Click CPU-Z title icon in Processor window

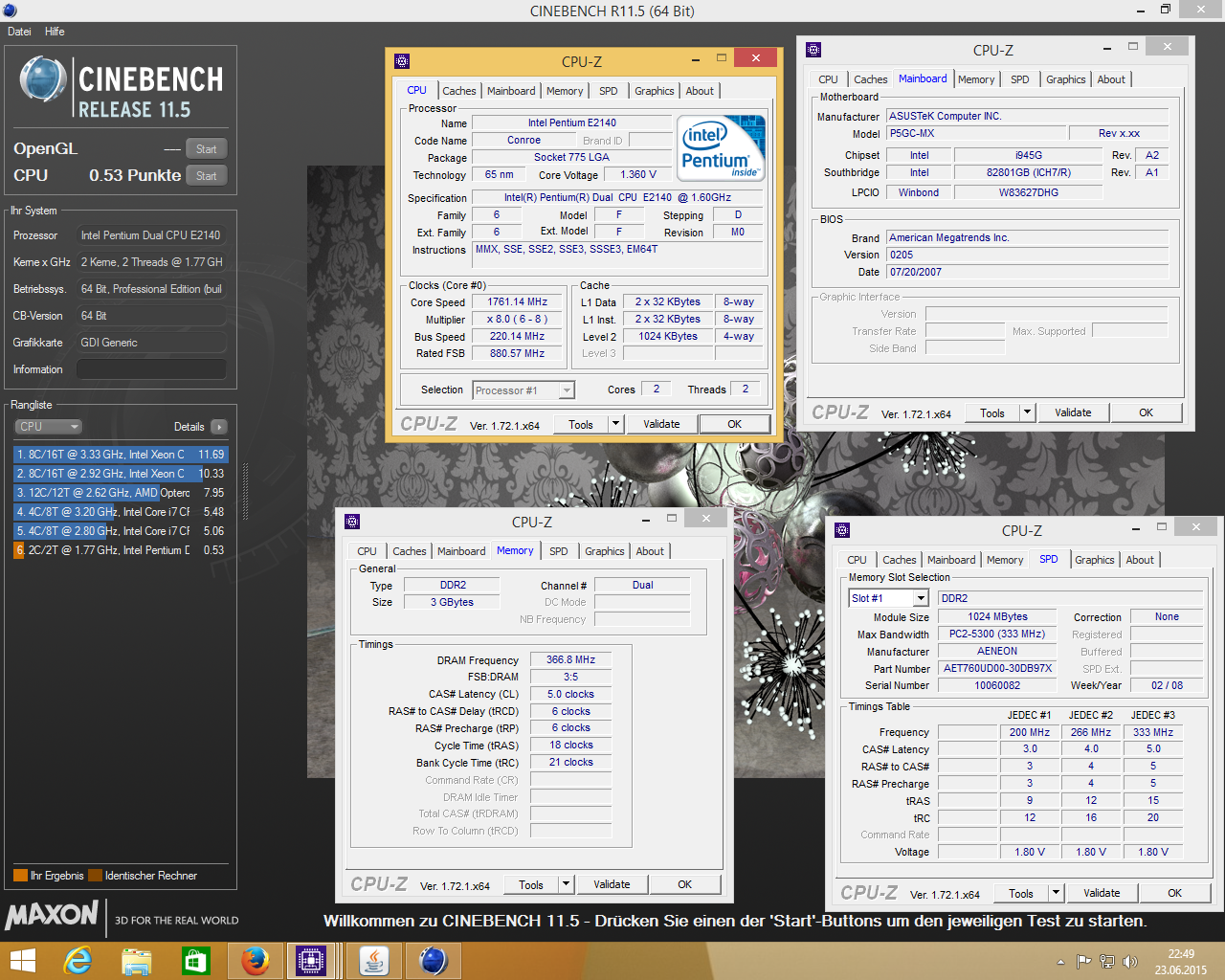pos(402,60)
